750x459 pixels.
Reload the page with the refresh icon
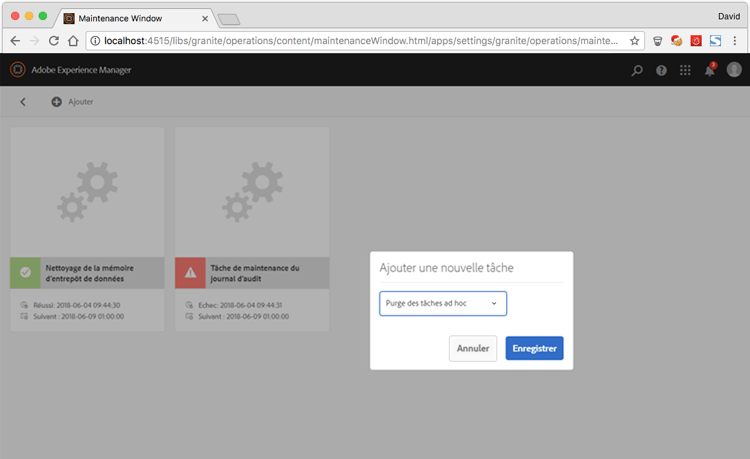pos(54,41)
